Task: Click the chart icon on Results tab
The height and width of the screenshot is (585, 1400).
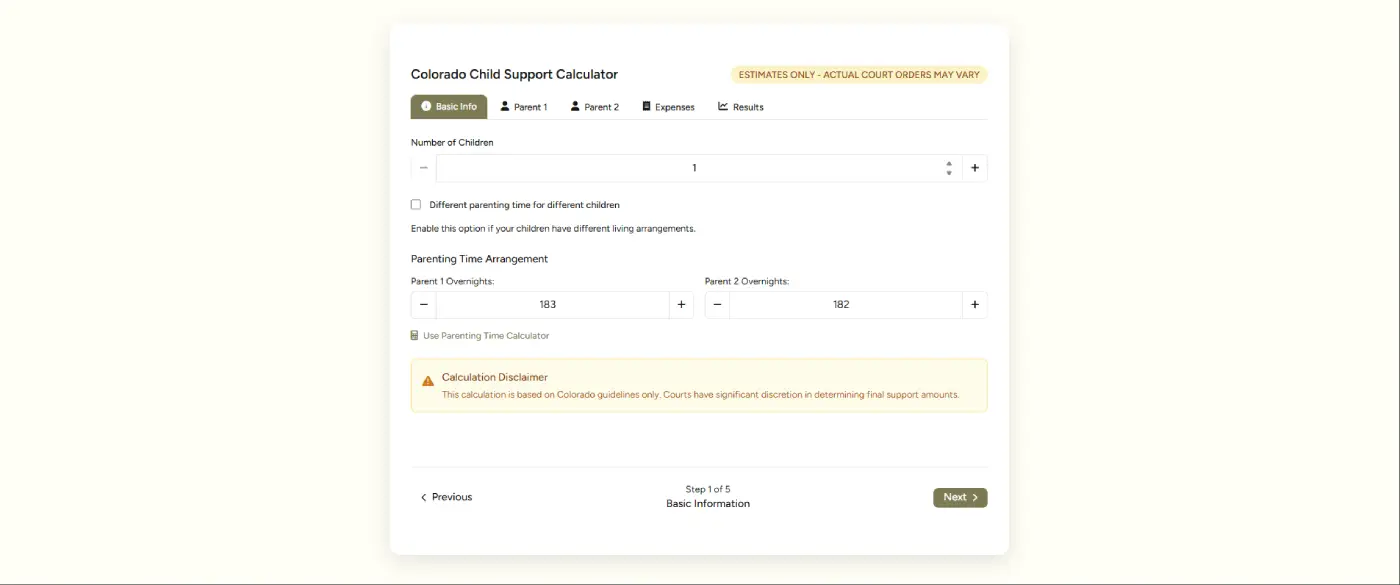Action: (722, 106)
